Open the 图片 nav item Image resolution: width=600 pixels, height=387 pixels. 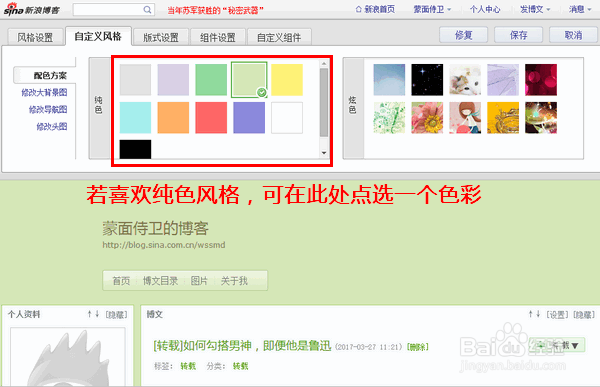199,281
